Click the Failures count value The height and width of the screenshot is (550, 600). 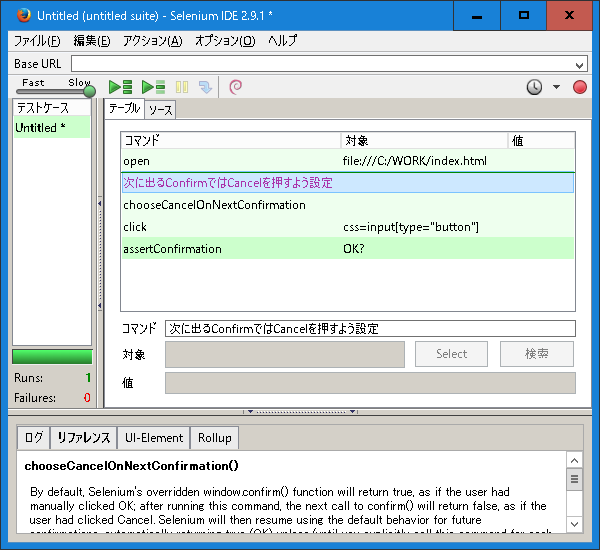[87, 398]
